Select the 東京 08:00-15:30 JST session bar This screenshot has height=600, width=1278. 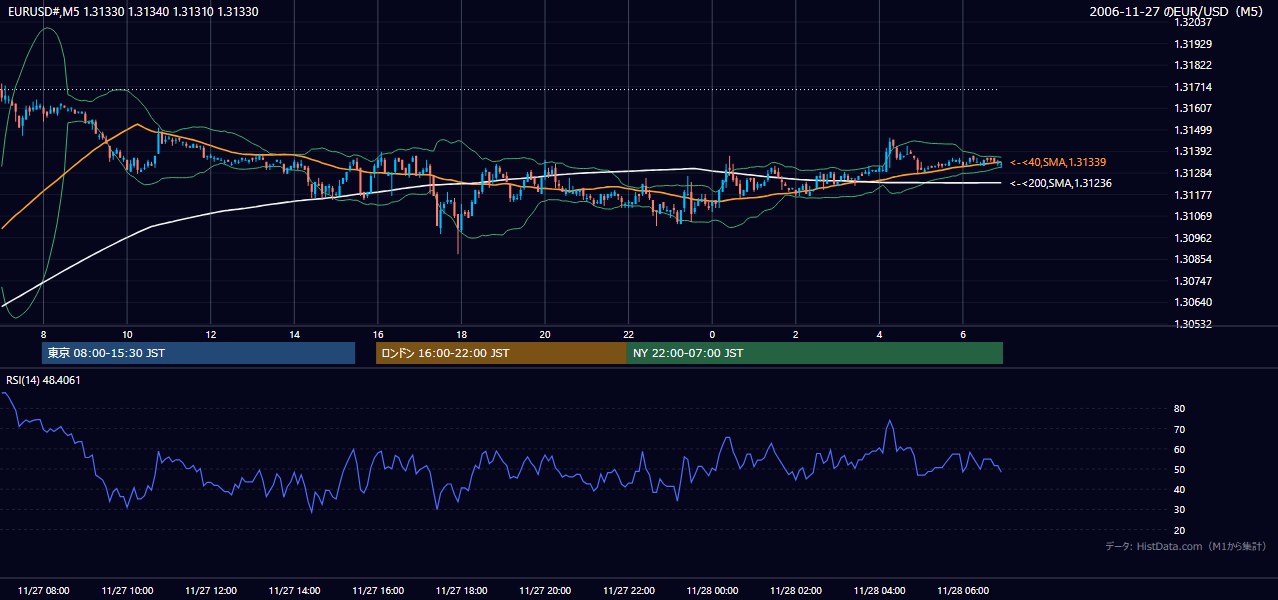(199, 353)
